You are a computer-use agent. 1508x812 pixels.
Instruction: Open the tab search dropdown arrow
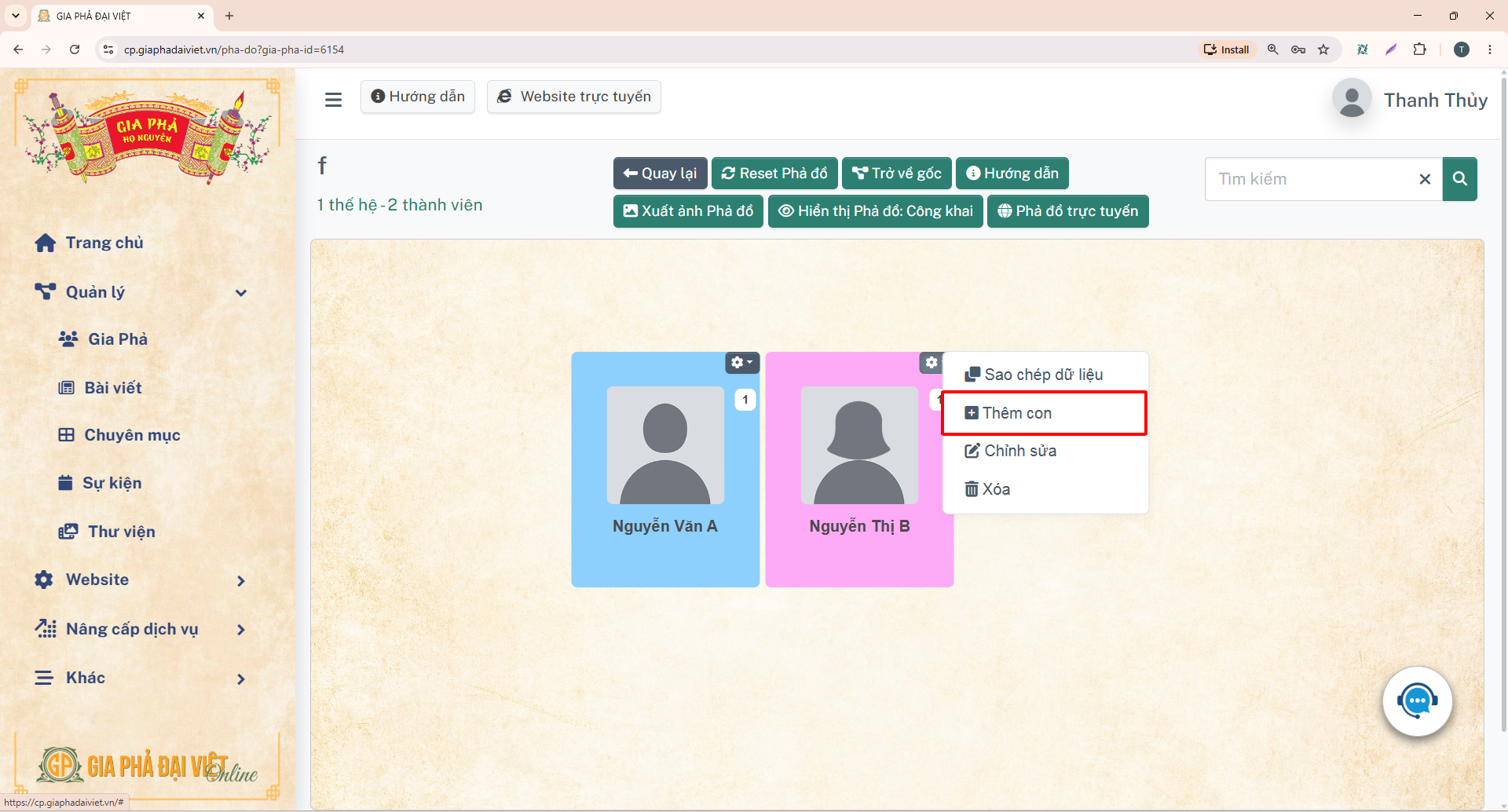click(x=15, y=16)
